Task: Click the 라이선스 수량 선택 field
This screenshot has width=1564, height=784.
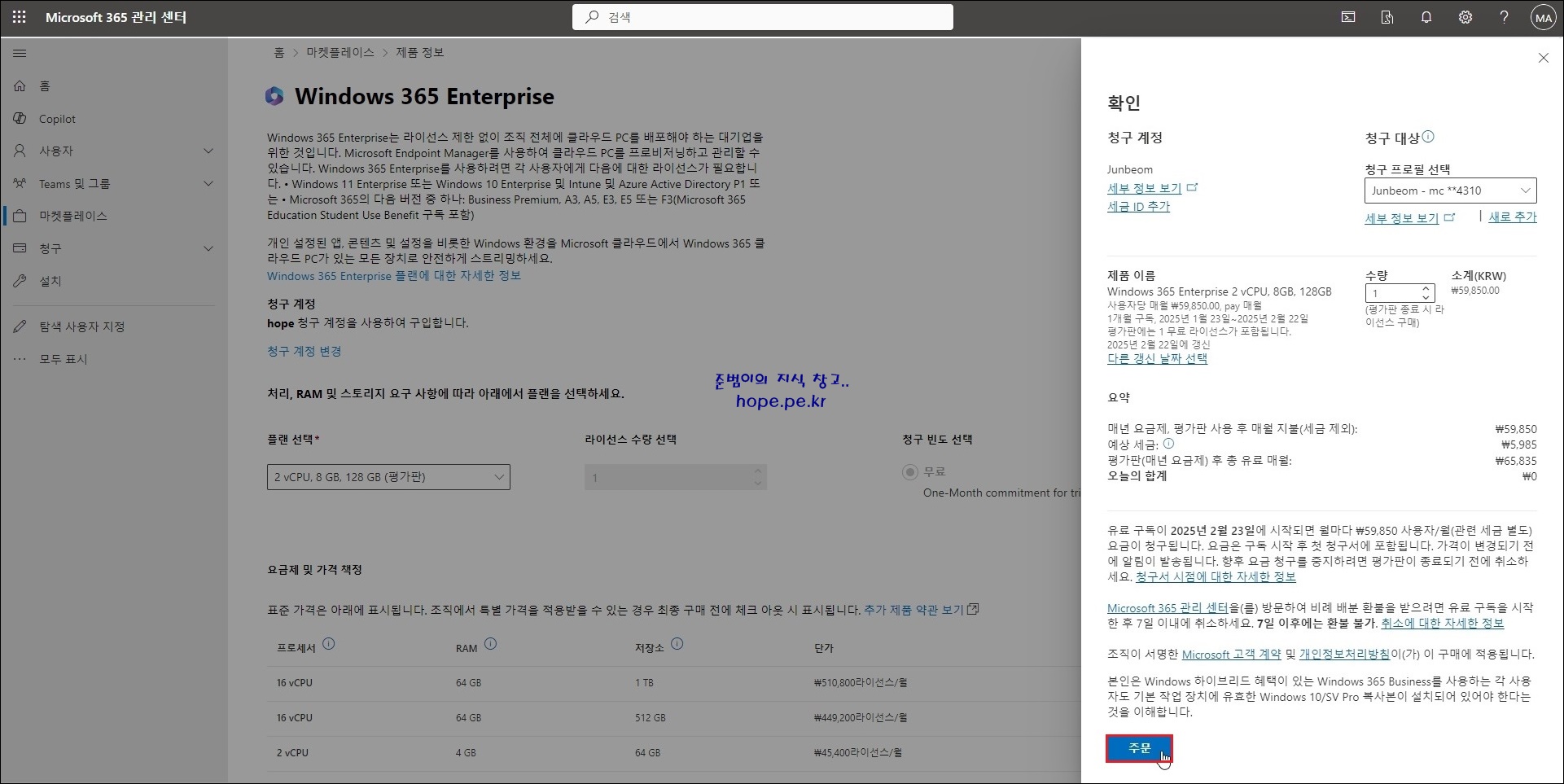Action: pos(676,477)
